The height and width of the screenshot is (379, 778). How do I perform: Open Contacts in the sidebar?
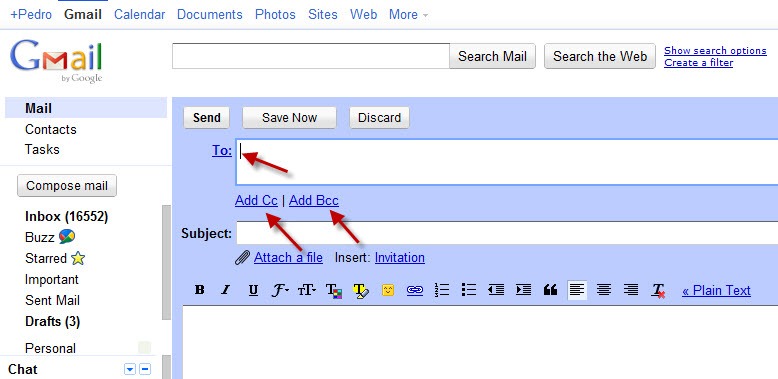(51, 129)
